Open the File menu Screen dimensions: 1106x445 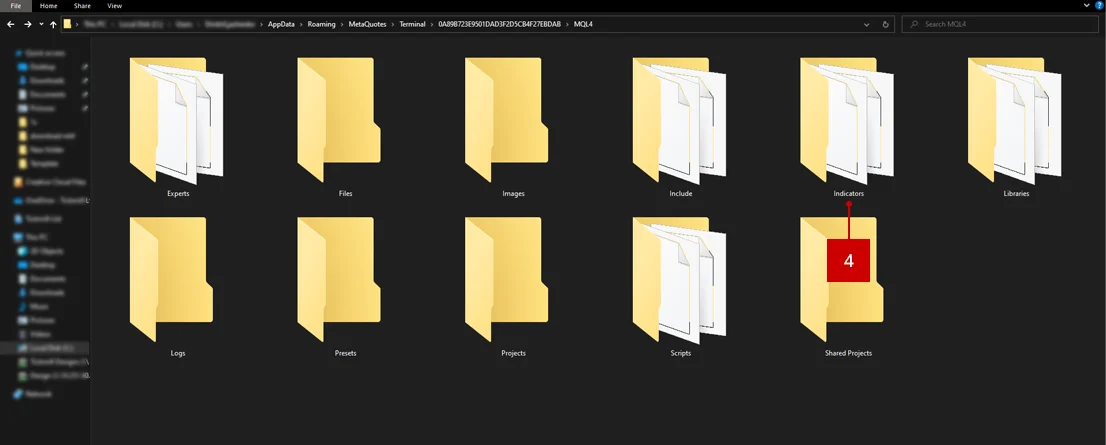coord(16,6)
